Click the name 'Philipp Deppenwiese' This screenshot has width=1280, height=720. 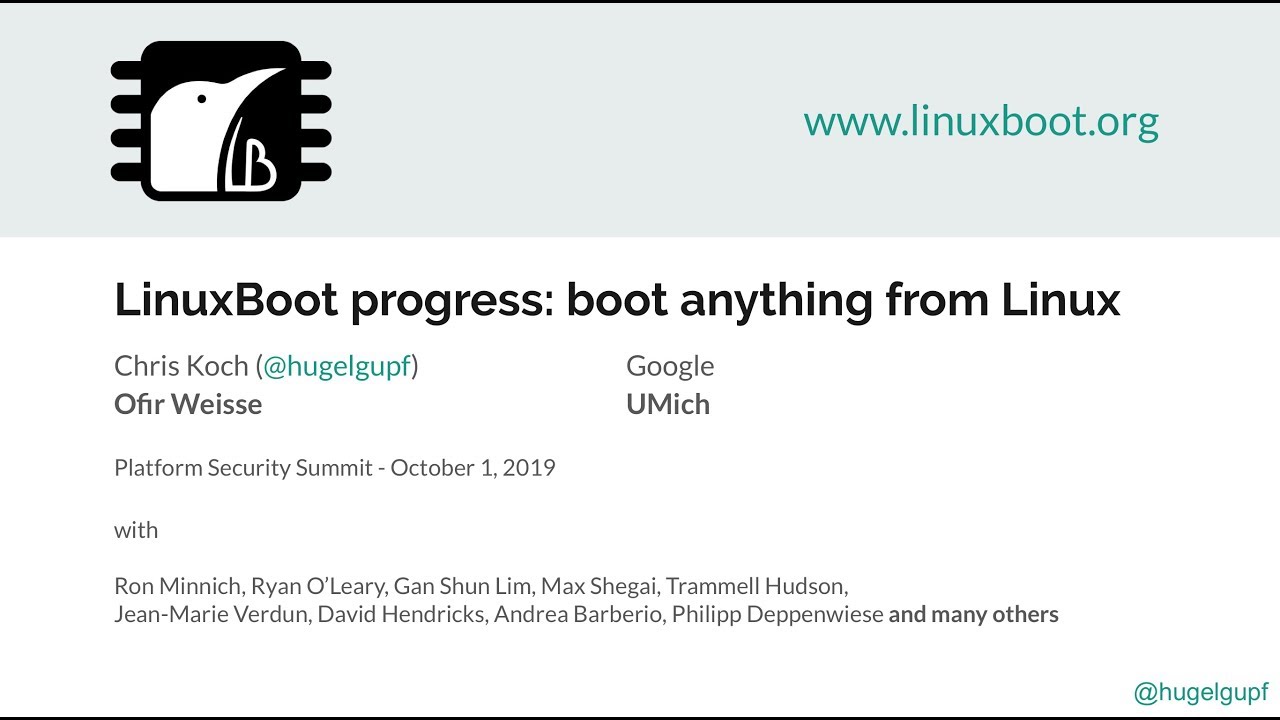pyautogui.click(x=777, y=615)
